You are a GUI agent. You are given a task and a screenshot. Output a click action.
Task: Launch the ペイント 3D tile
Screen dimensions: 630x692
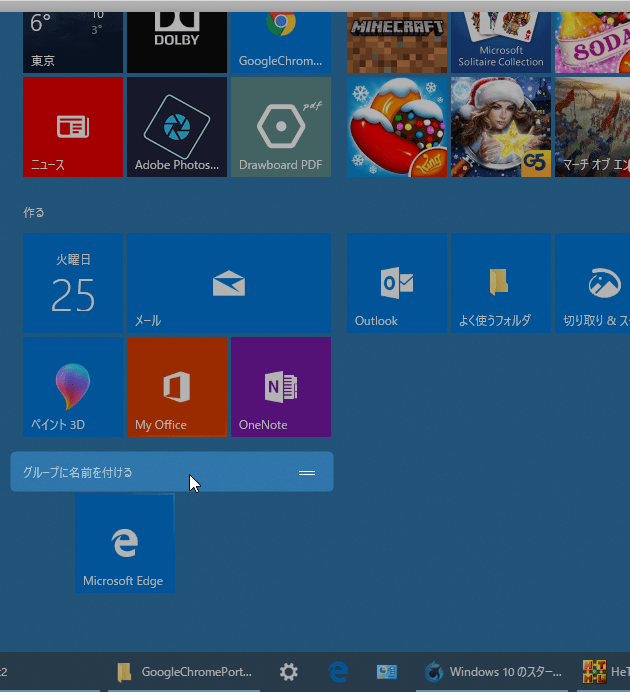coord(73,387)
